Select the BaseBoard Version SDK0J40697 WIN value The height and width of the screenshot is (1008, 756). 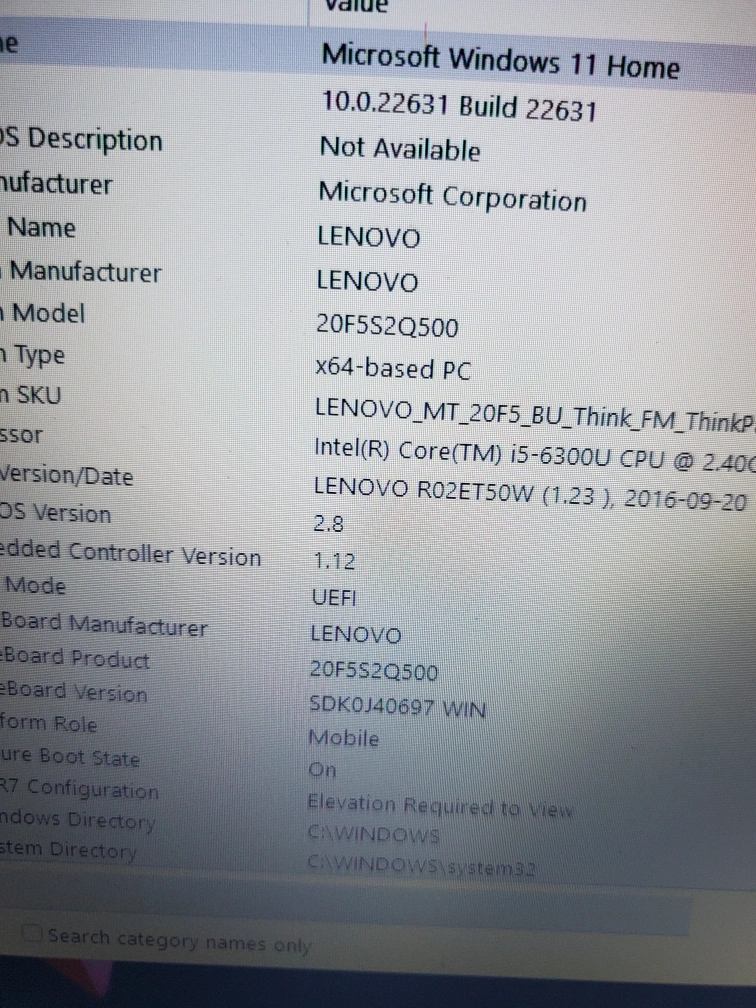[397, 709]
